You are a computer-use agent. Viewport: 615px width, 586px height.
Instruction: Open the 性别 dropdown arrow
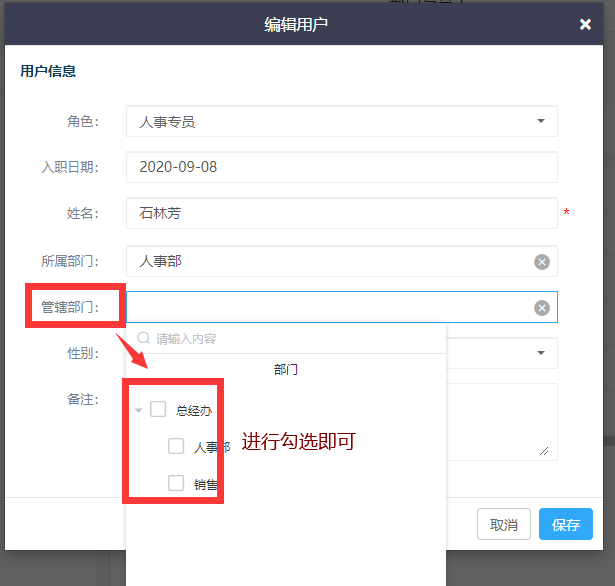541,353
